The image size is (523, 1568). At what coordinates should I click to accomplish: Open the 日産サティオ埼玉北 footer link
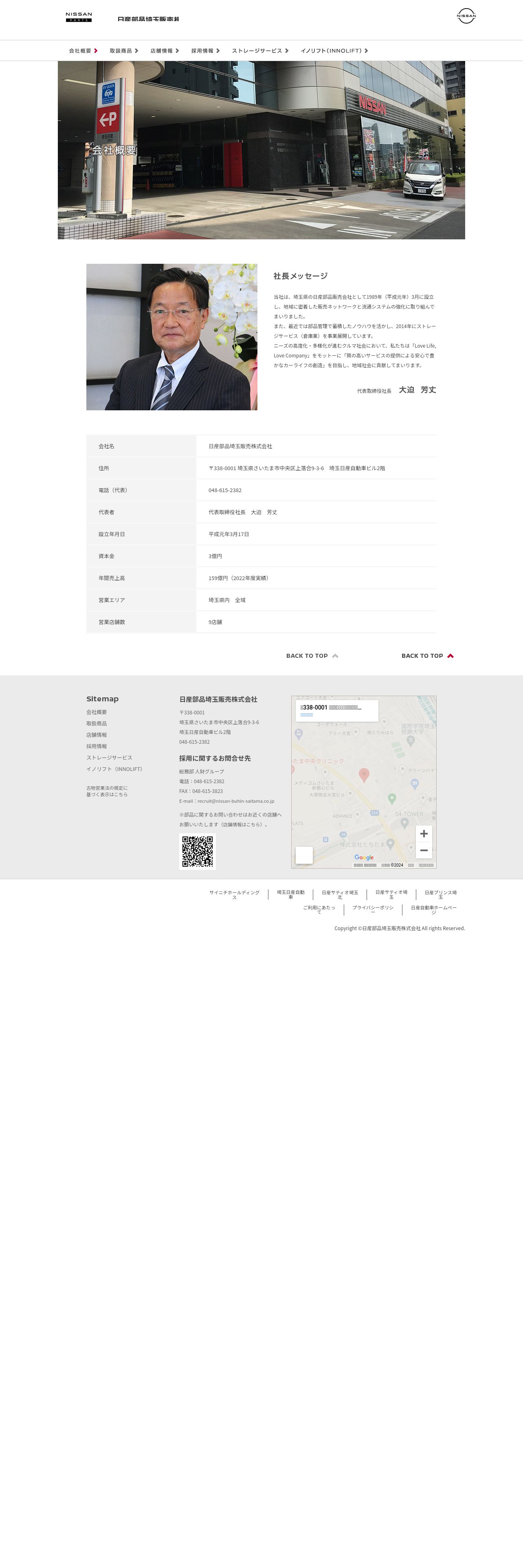[x=340, y=895]
